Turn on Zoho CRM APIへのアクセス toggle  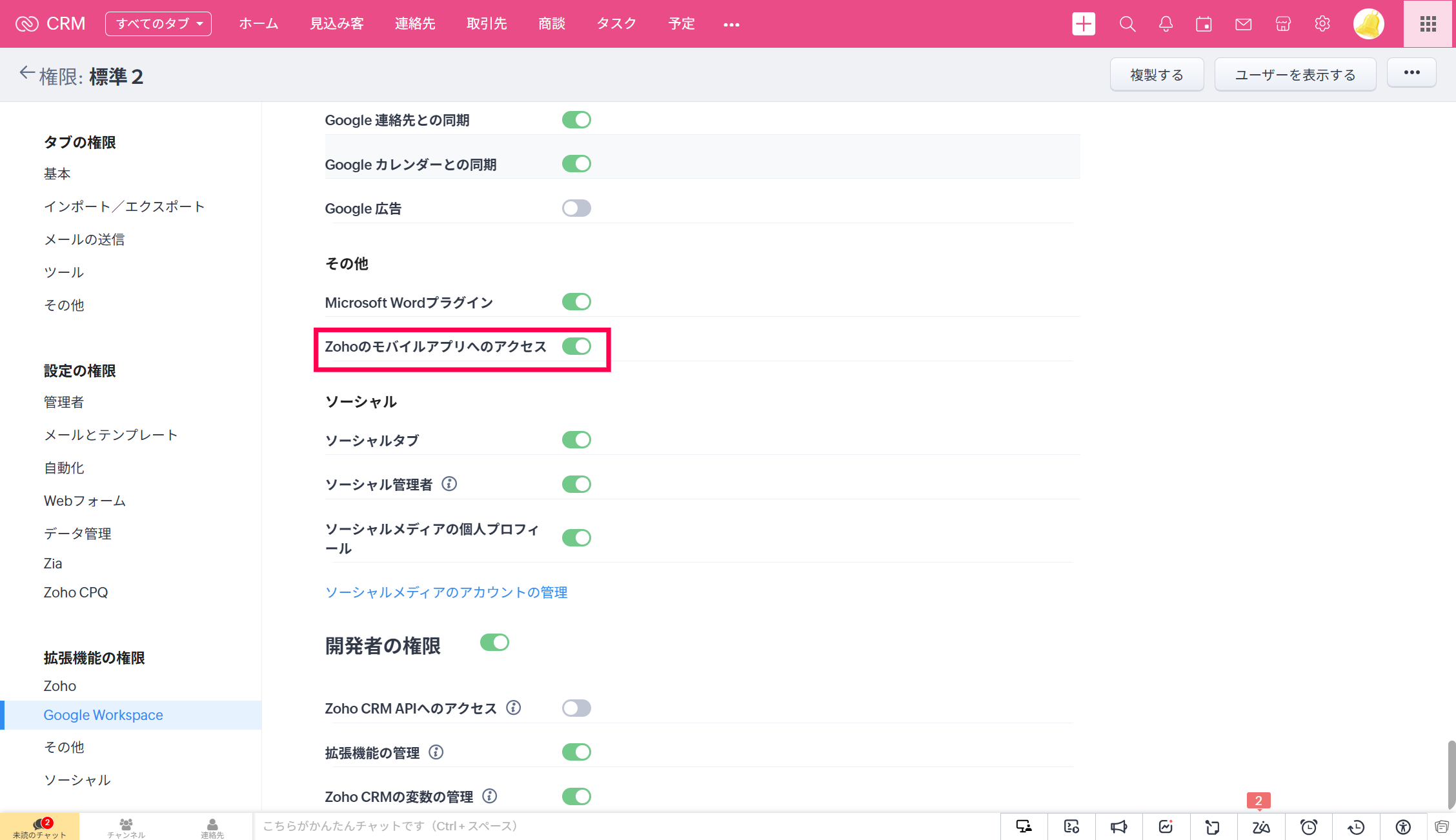[x=576, y=708]
